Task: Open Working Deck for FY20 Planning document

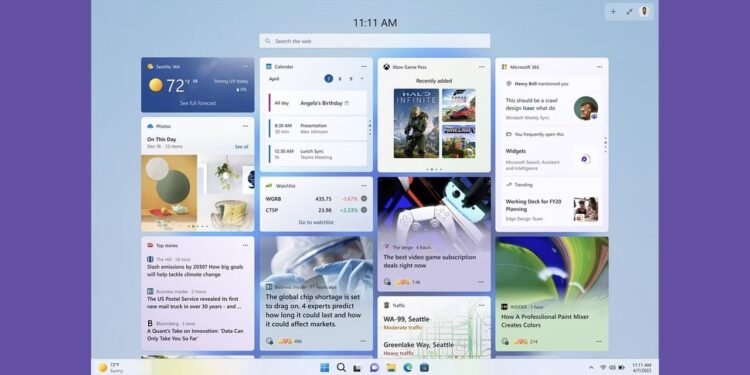Action: coord(551,210)
